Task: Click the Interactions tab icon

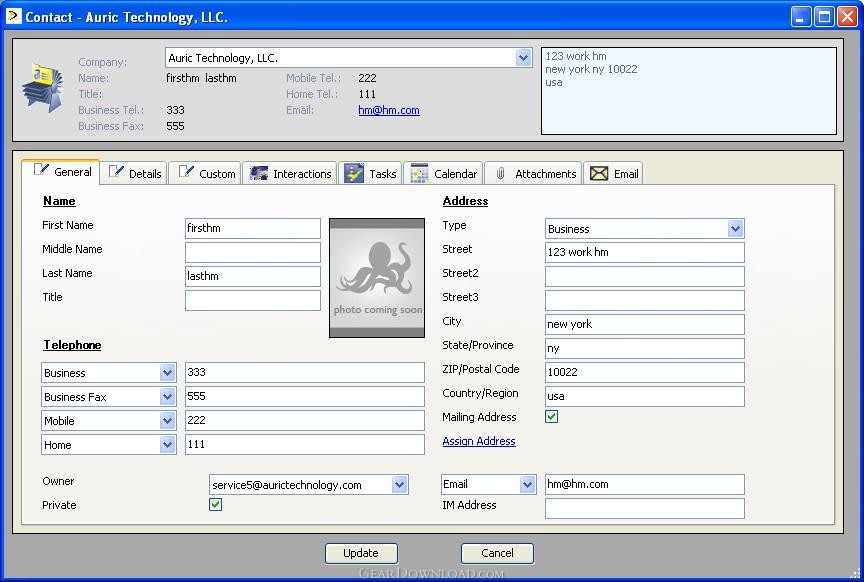Action: 258,173
